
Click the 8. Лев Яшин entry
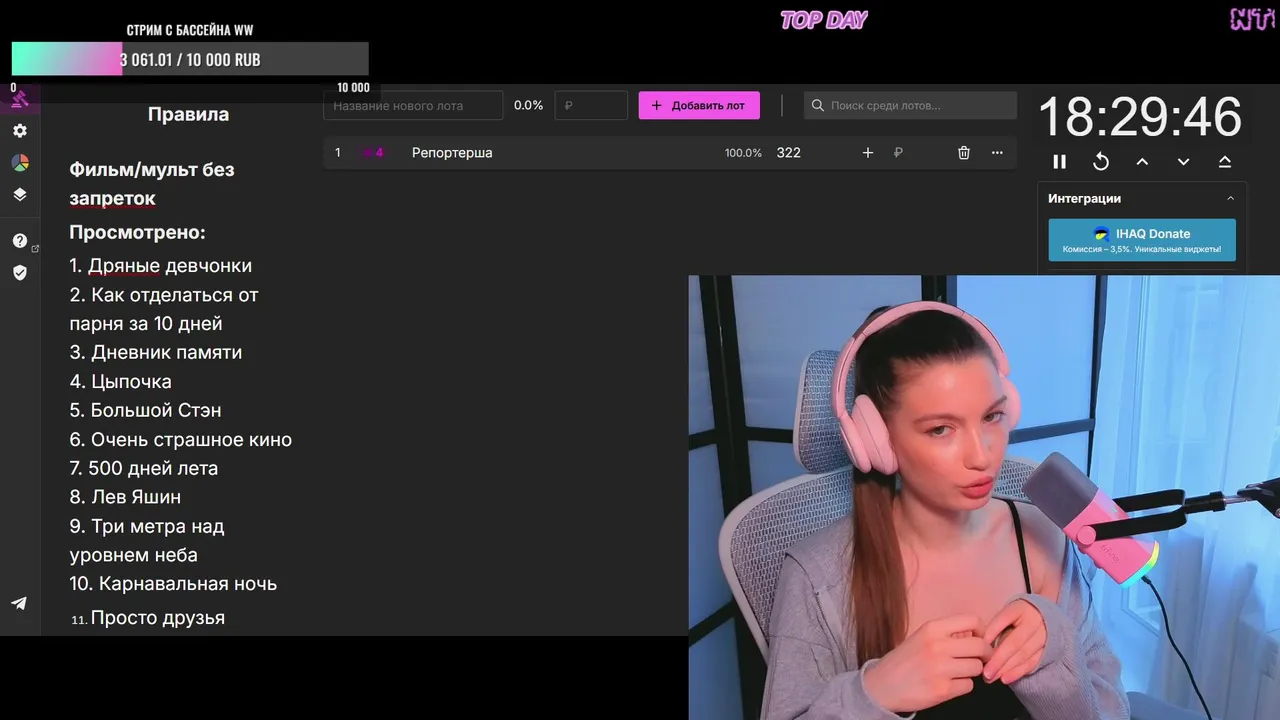pos(125,497)
